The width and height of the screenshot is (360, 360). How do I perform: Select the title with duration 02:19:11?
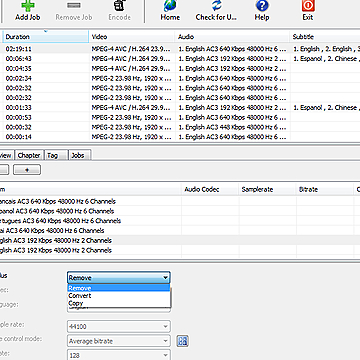(x=180, y=49)
